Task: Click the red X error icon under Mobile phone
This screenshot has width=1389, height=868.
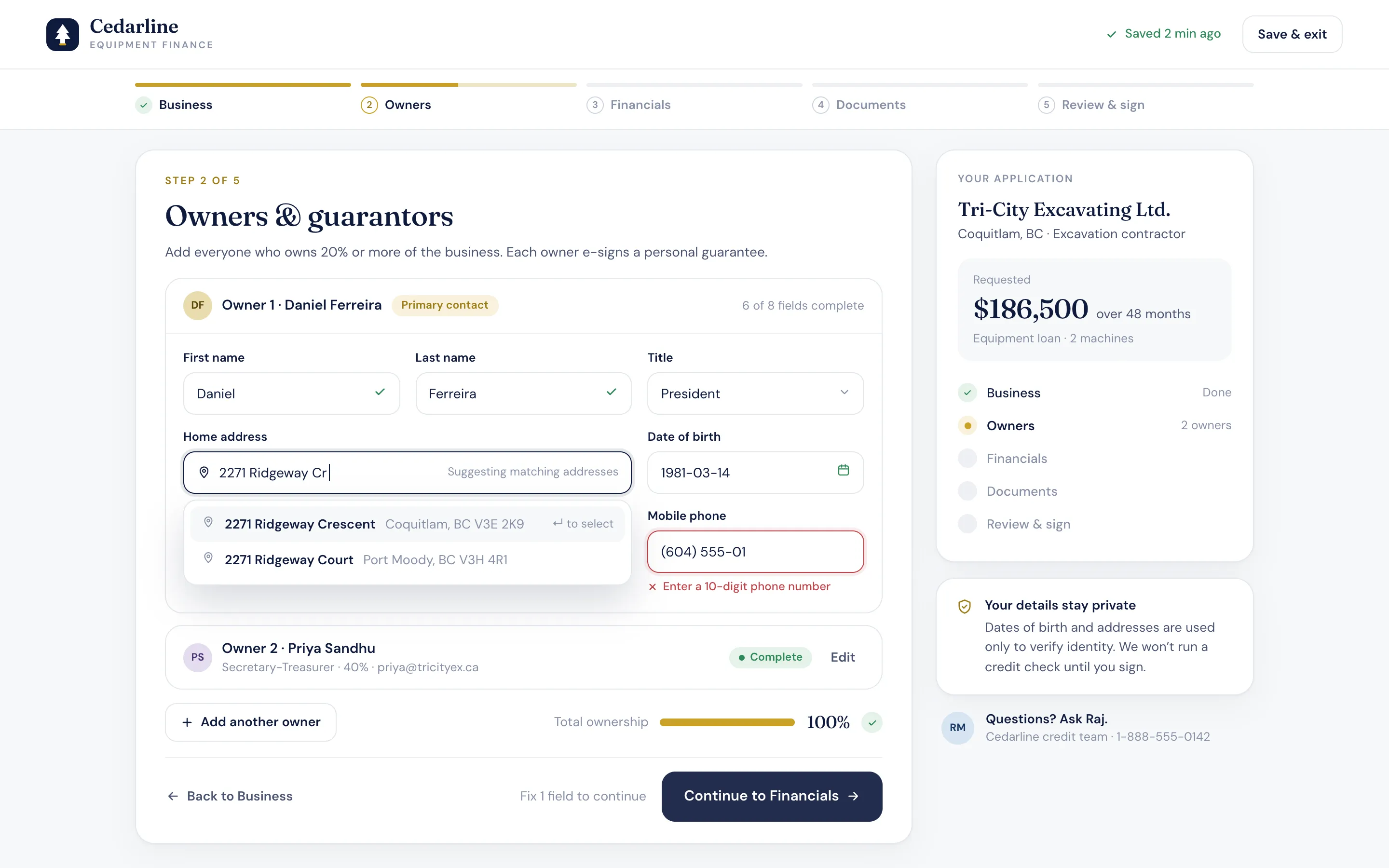Action: coord(653,587)
